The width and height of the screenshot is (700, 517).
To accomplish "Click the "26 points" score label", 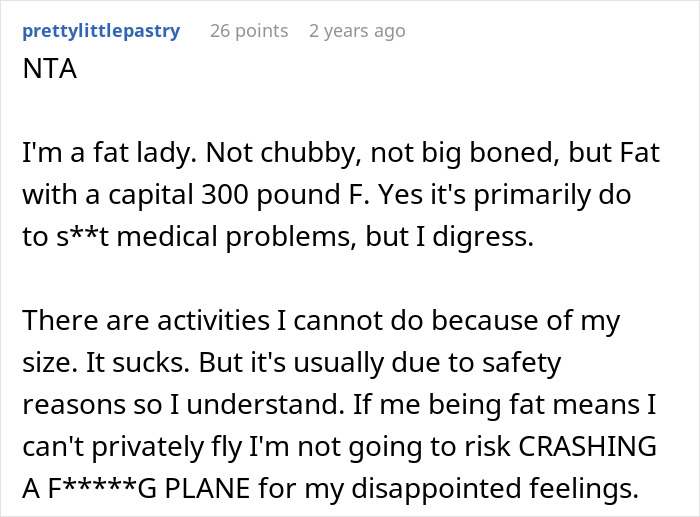I will [249, 31].
